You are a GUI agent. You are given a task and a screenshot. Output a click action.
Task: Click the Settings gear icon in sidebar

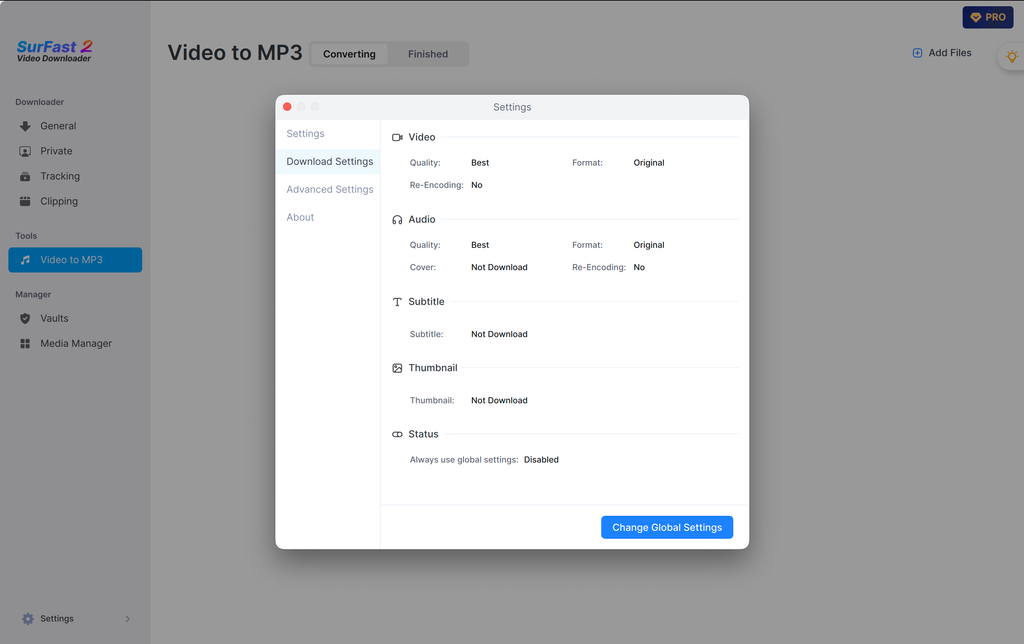click(27, 619)
